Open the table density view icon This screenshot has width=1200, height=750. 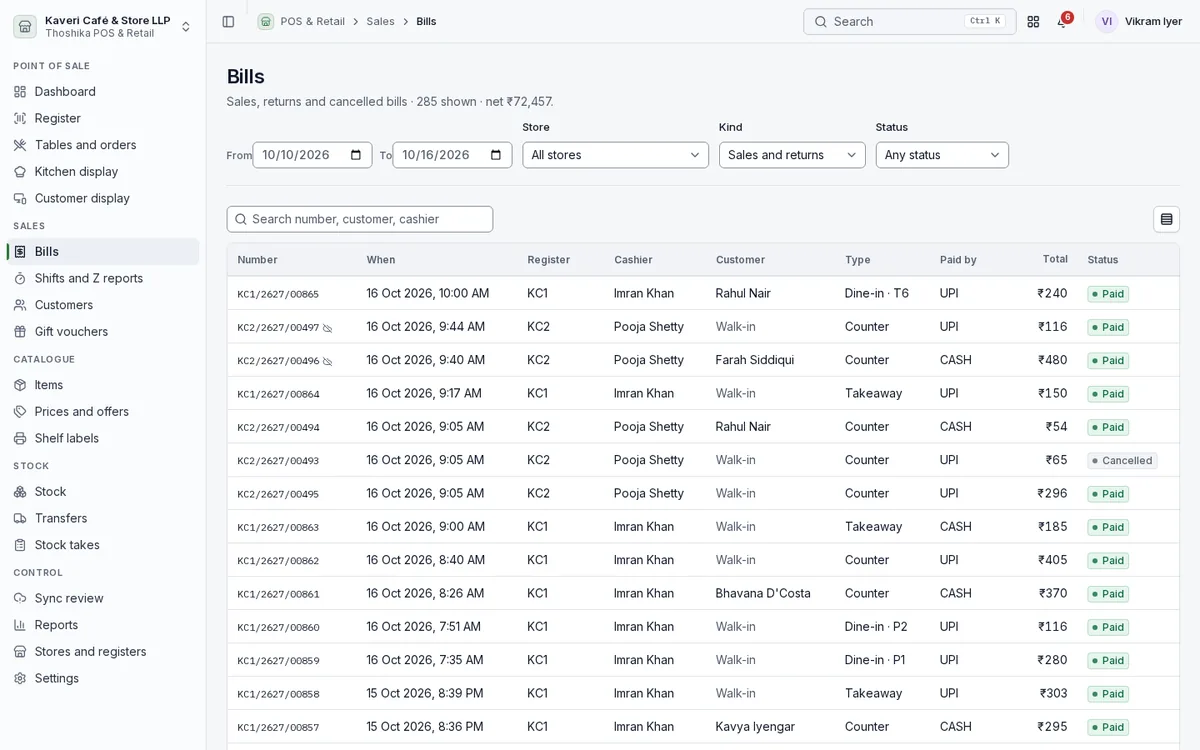(x=1166, y=219)
